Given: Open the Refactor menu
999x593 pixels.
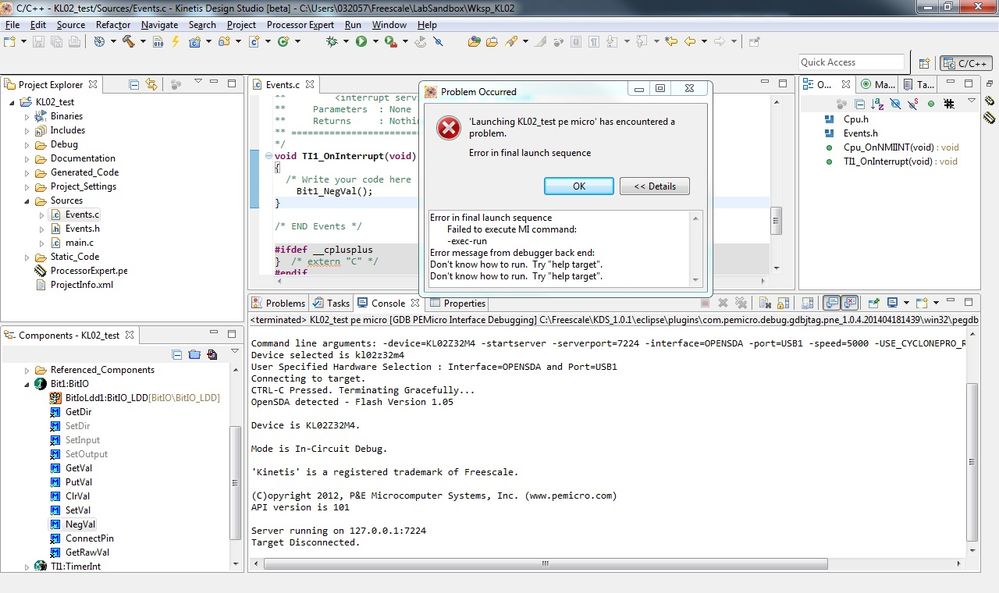Looking at the screenshot, I should pos(113,25).
